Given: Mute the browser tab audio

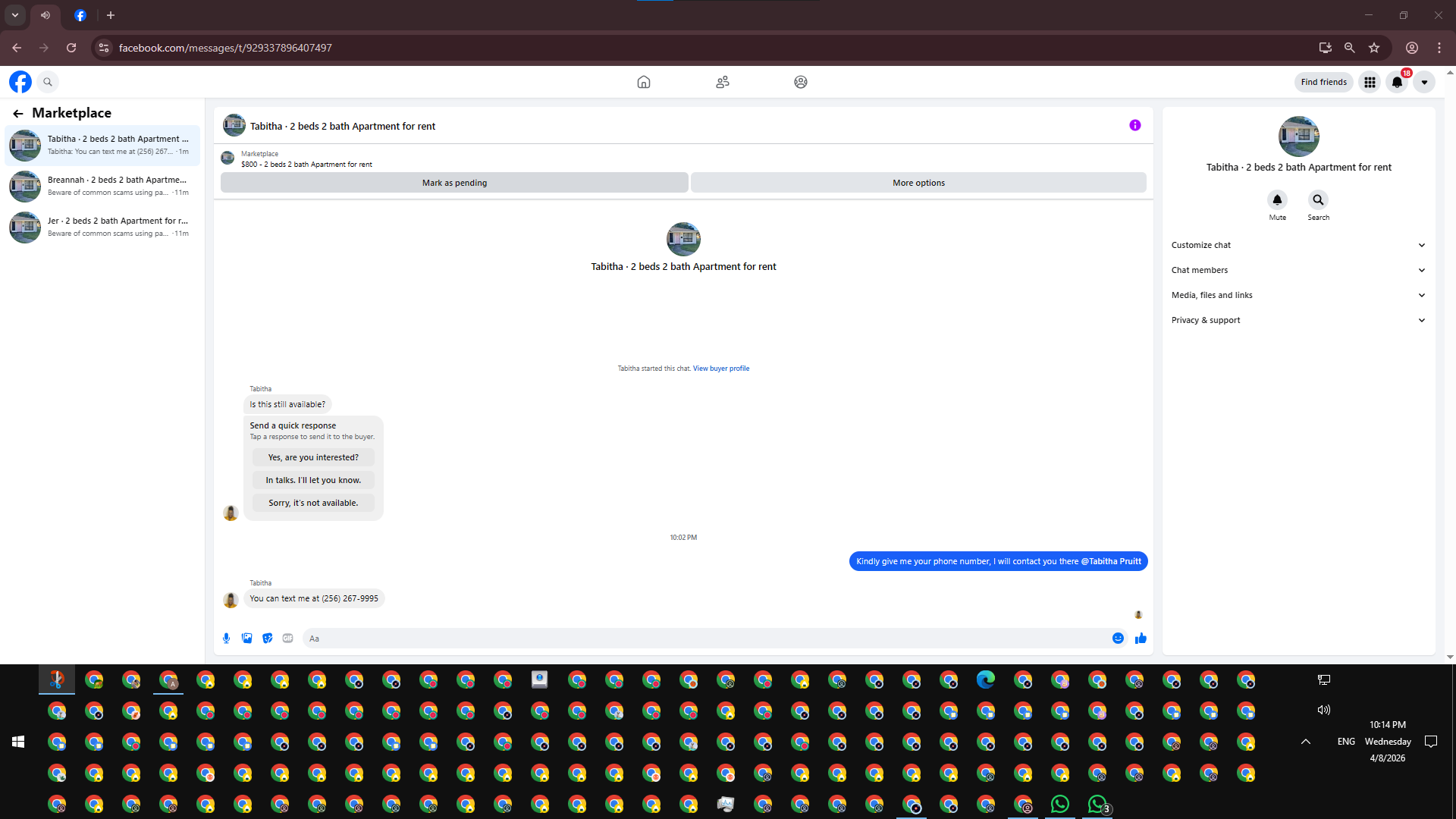Looking at the screenshot, I should tap(45, 15).
